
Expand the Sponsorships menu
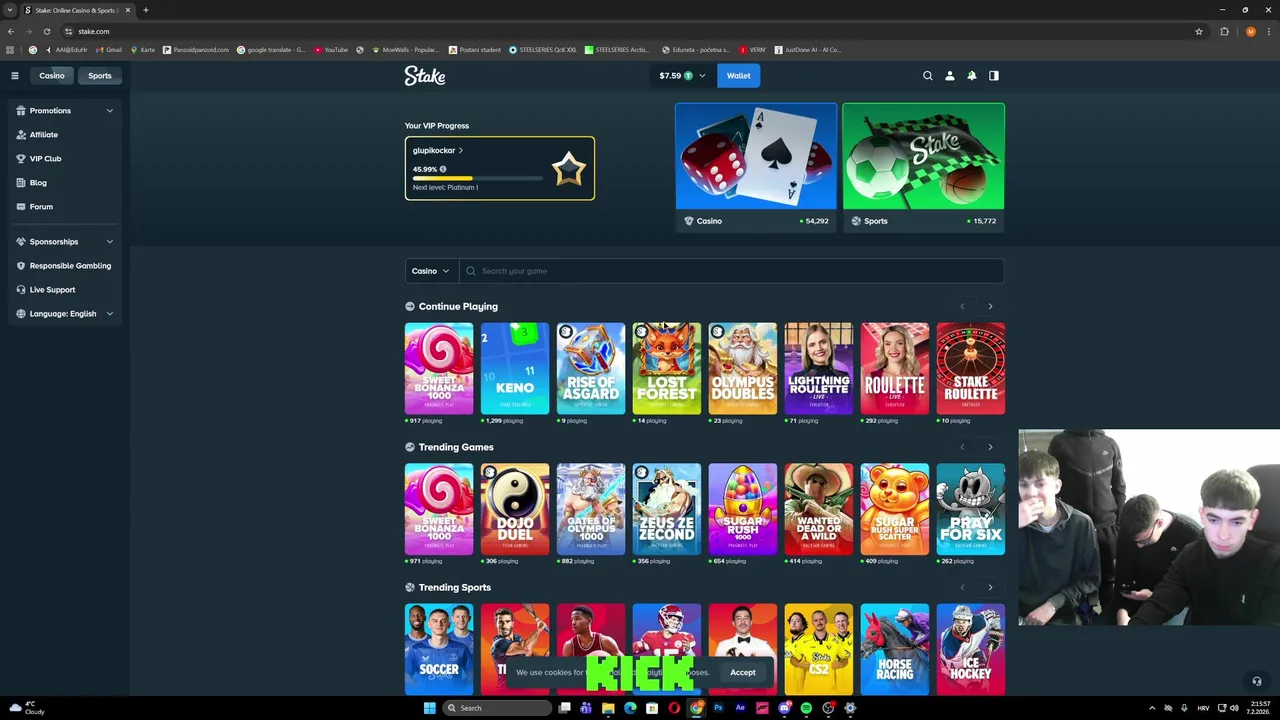tap(65, 242)
